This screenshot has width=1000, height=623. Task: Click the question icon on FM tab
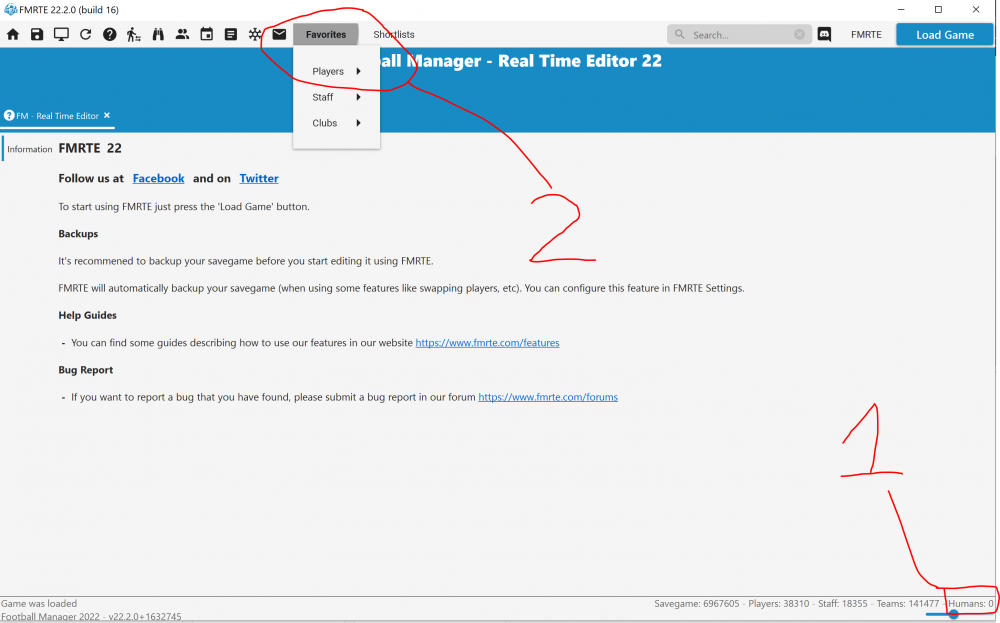tap(9, 115)
